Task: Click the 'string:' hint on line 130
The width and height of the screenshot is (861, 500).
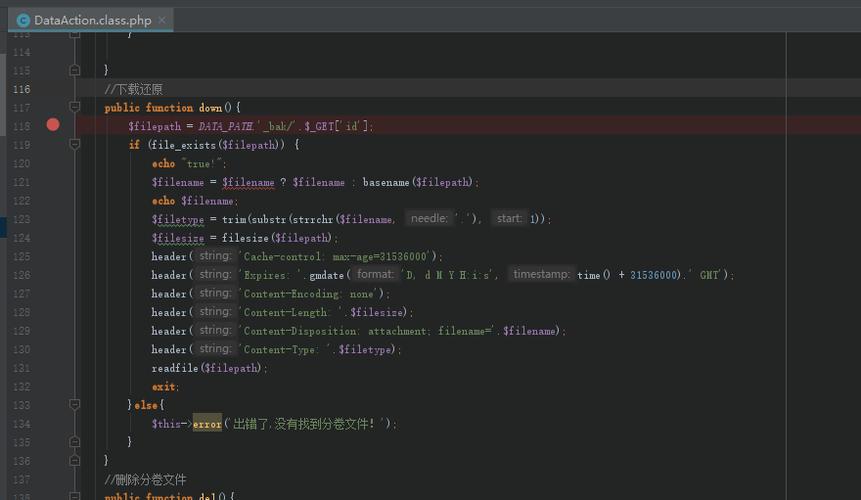Action: click(x=215, y=349)
